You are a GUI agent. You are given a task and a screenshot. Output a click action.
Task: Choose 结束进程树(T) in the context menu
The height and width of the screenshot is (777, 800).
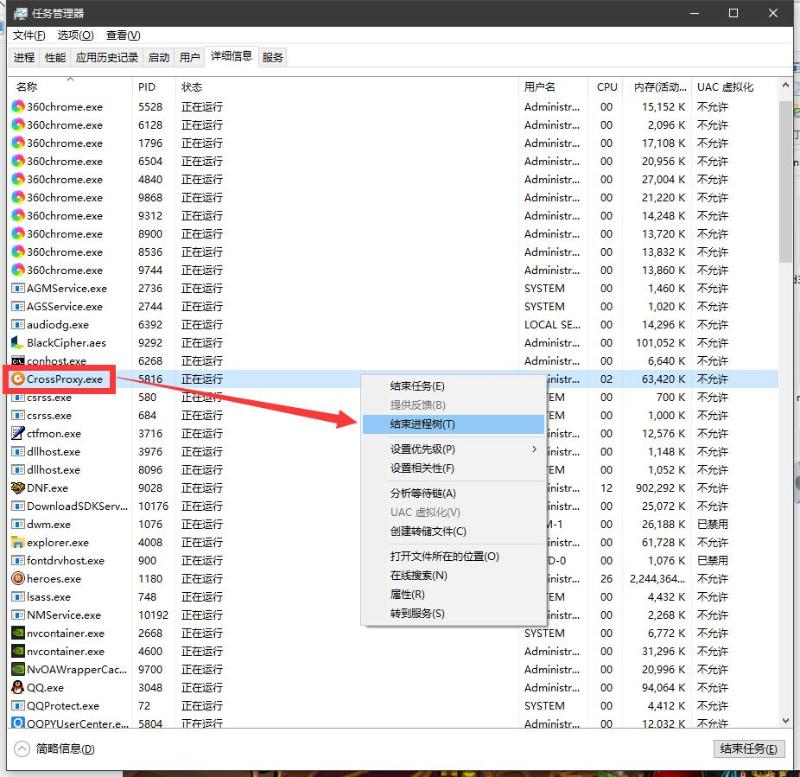pos(453,424)
